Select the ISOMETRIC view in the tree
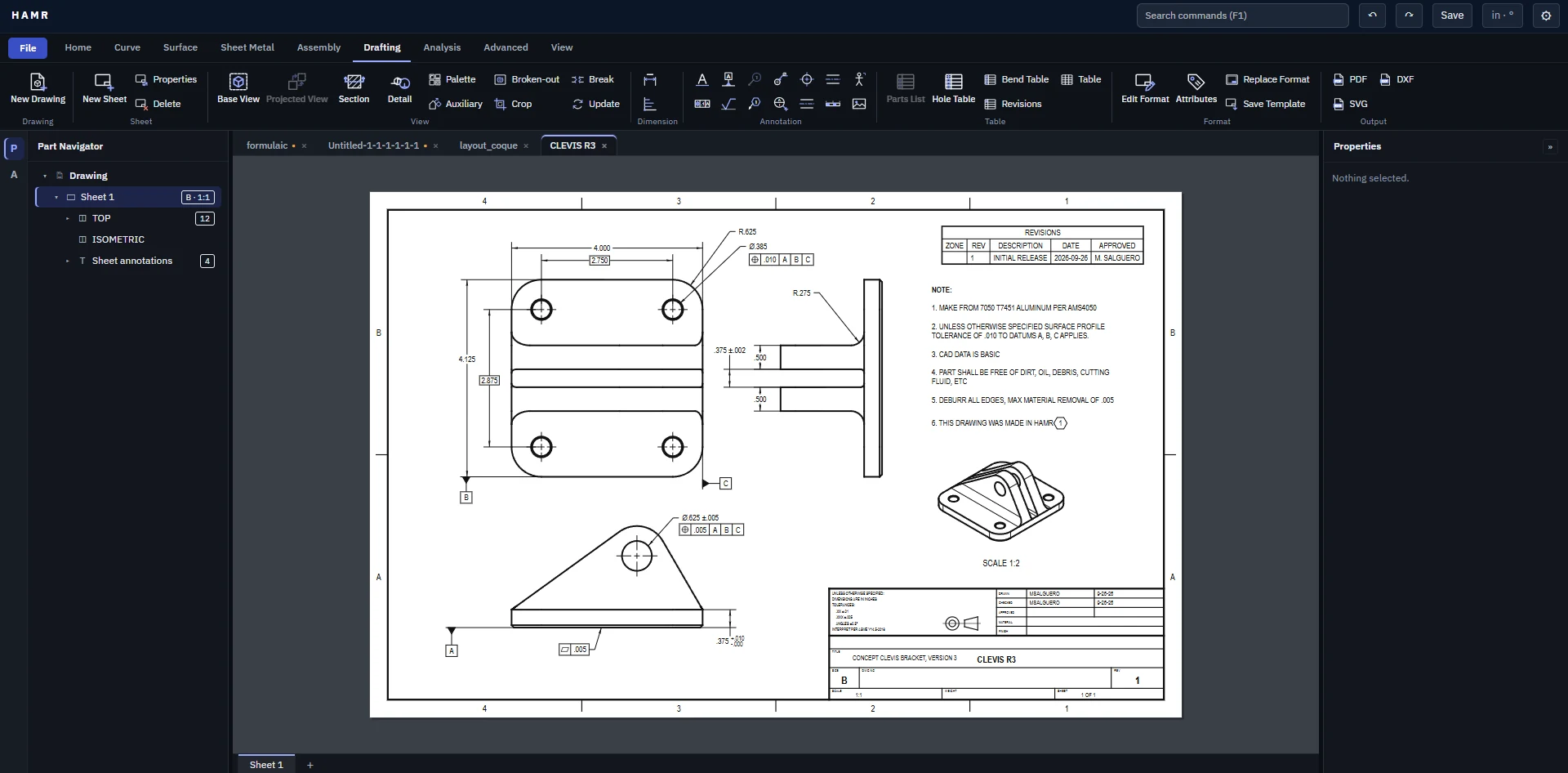Image resolution: width=1568 pixels, height=773 pixels. pos(118,239)
